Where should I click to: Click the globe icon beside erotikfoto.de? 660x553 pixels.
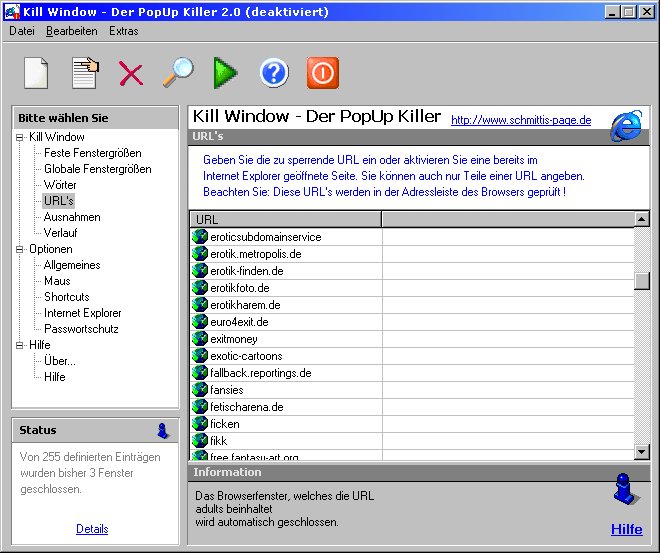pos(200,288)
